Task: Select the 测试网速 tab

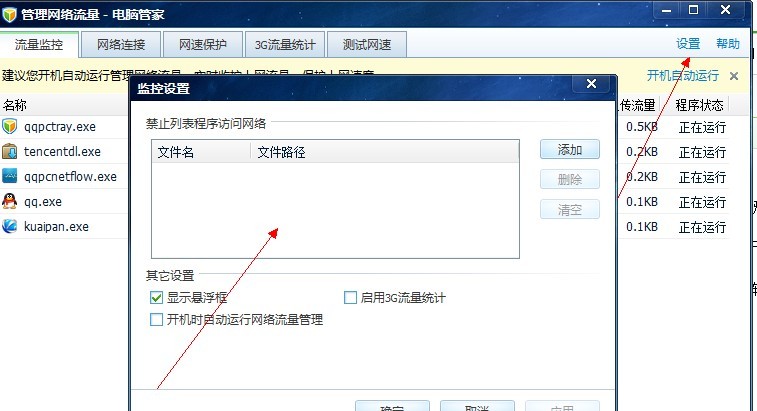Action: 367,45
